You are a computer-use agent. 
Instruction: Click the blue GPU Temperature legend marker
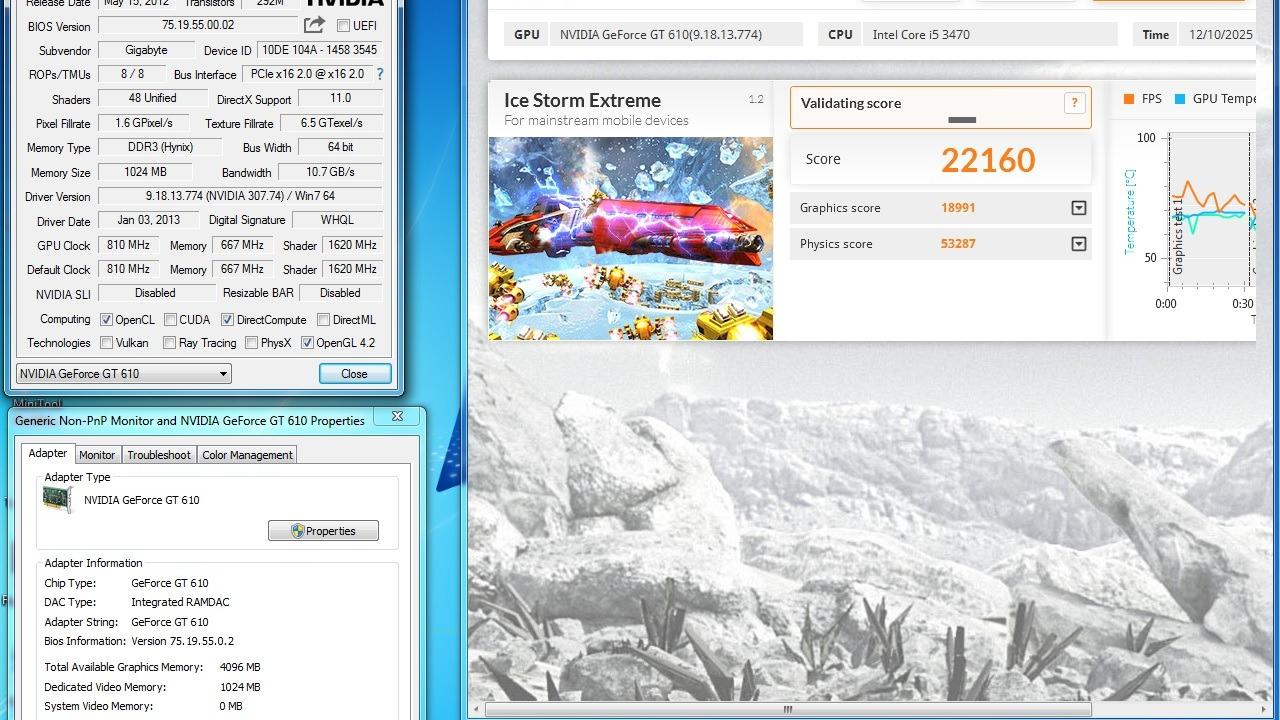point(1180,99)
